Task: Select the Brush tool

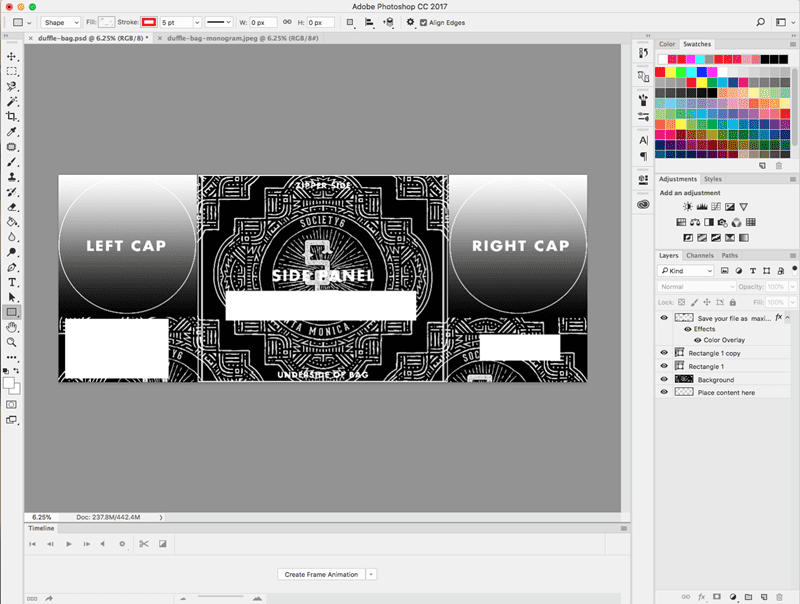Action: point(12,162)
